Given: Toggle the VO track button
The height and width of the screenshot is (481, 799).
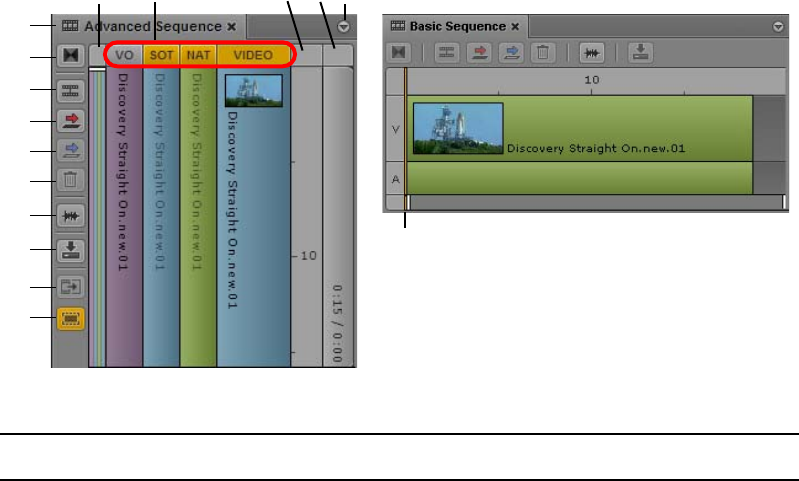Looking at the screenshot, I should tap(124, 55).
